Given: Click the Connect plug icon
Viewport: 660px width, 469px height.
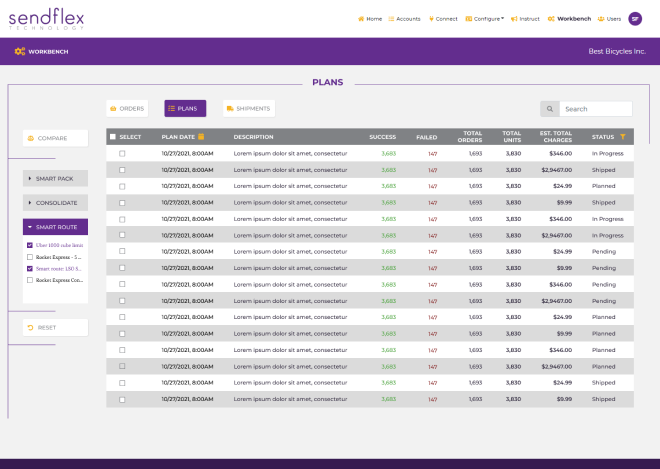Looking at the screenshot, I should click(x=431, y=18).
